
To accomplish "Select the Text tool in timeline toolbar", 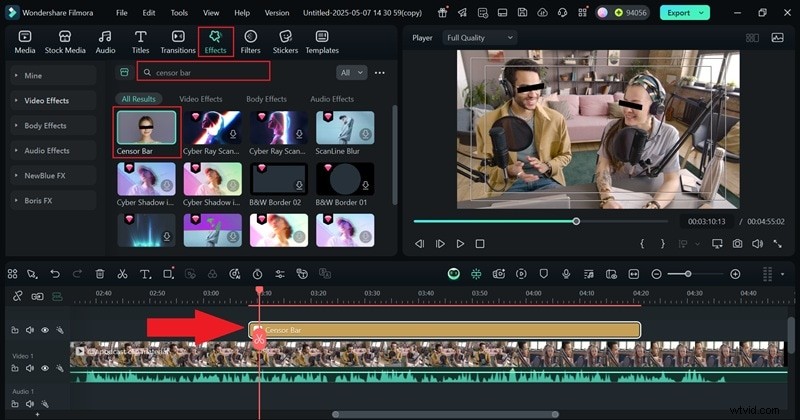I will pyautogui.click(x=145, y=274).
